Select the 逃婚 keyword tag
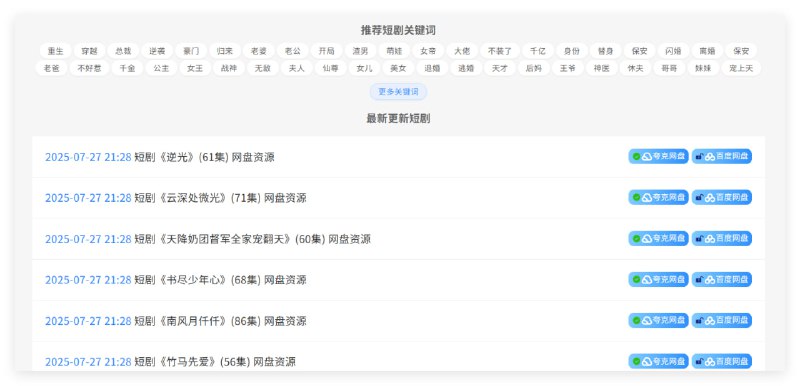This screenshot has width=800, height=386. (466, 68)
